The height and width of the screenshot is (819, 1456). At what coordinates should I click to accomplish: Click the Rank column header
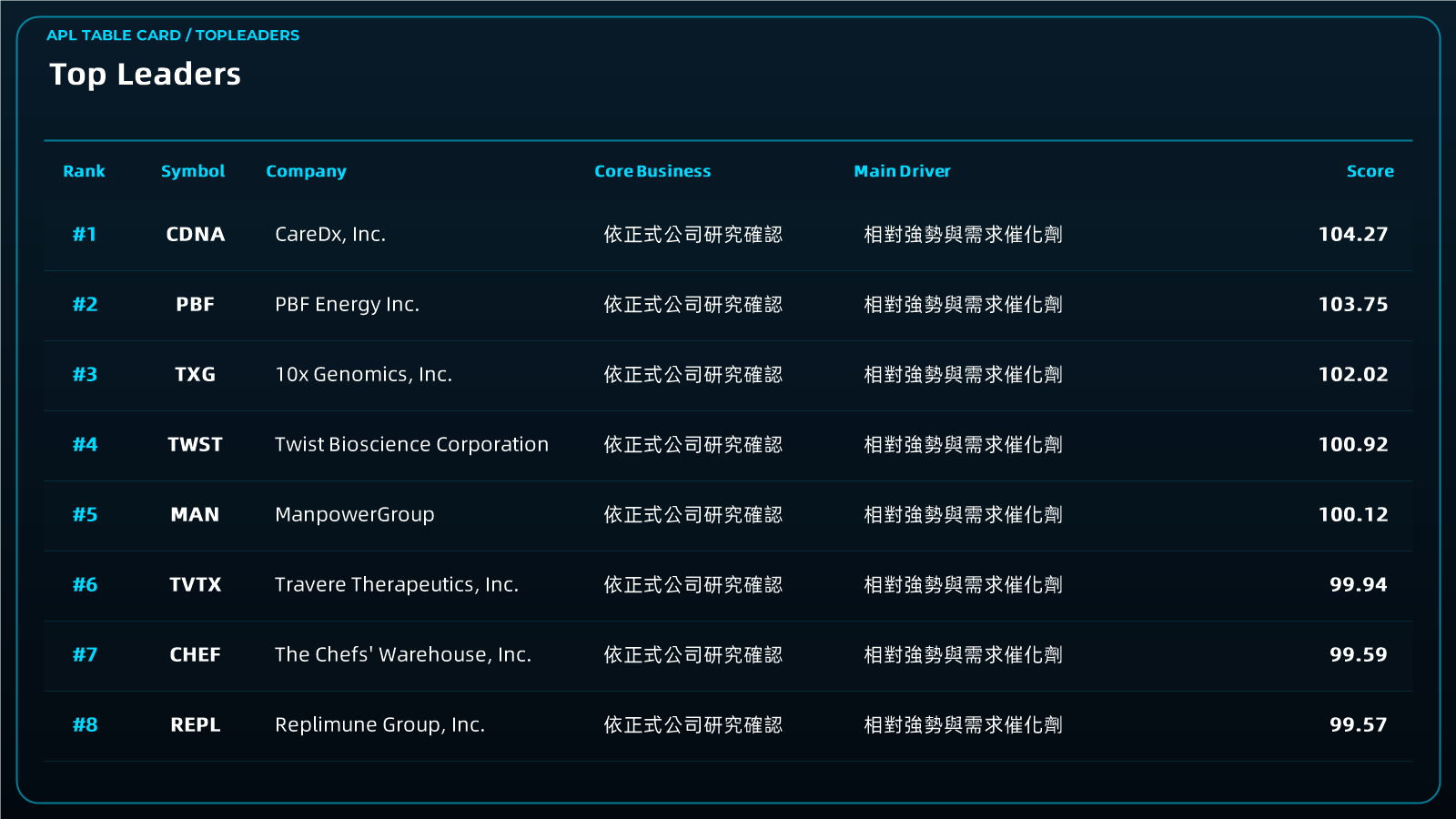coord(84,171)
